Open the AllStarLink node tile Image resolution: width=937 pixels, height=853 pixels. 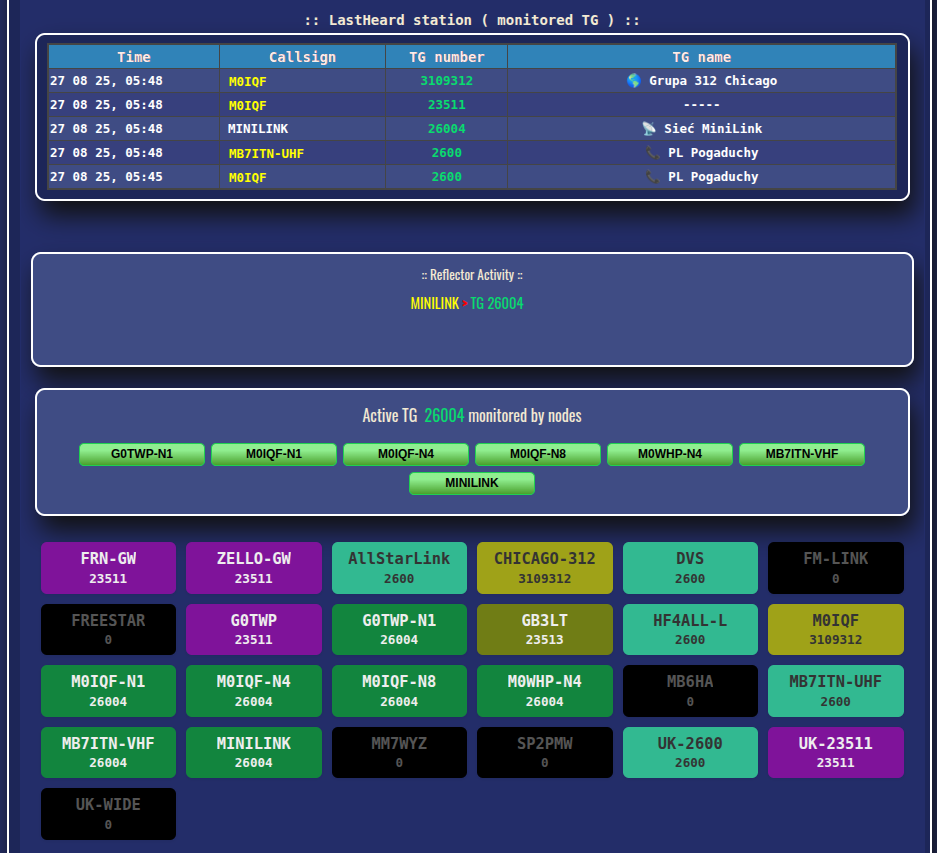pyautogui.click(x=399, y=568)
